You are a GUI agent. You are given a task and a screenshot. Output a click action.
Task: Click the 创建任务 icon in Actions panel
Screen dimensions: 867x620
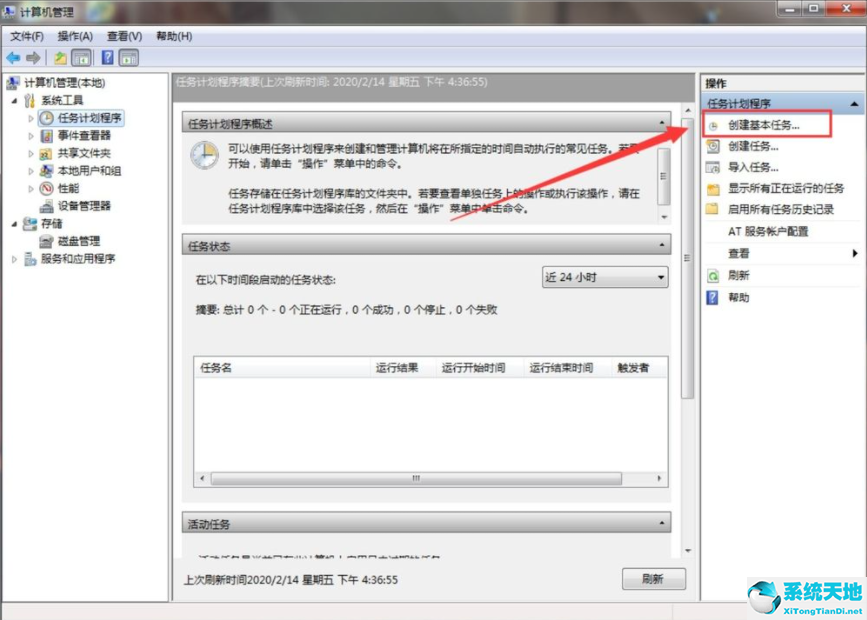pyautogui.click(x=712, y=146)
